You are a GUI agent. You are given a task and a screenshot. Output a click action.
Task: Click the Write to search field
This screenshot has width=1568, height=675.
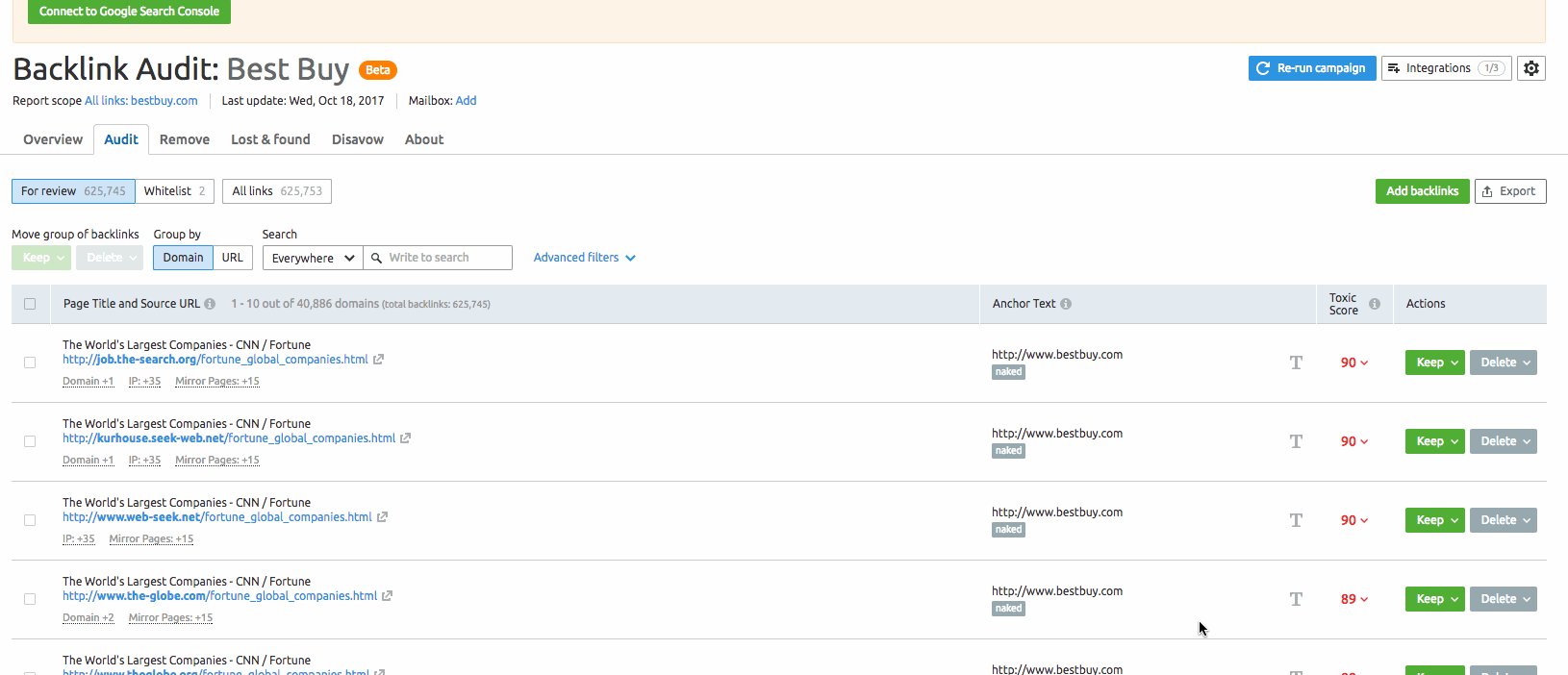tap(438, 258)
